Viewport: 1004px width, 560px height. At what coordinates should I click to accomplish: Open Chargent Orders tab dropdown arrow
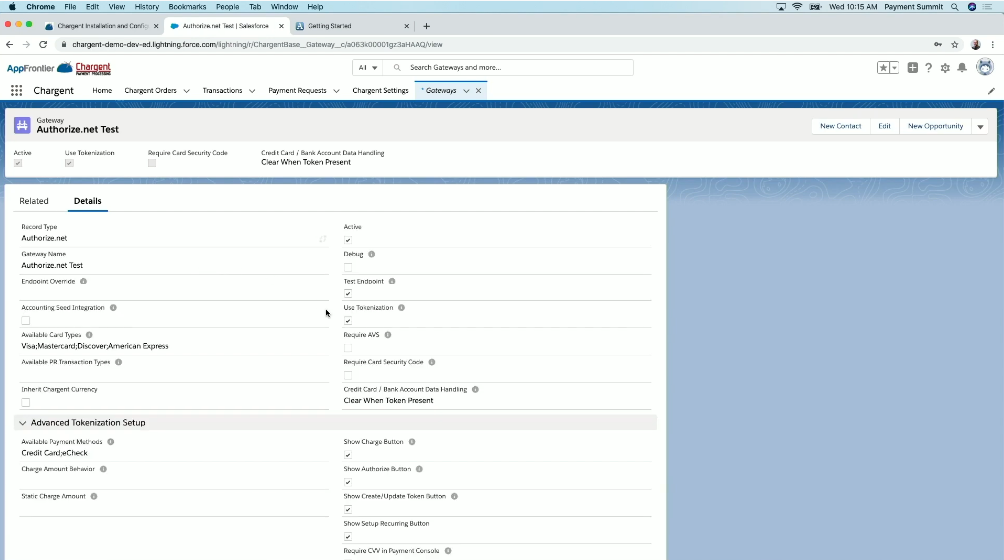tap(186, 91)
